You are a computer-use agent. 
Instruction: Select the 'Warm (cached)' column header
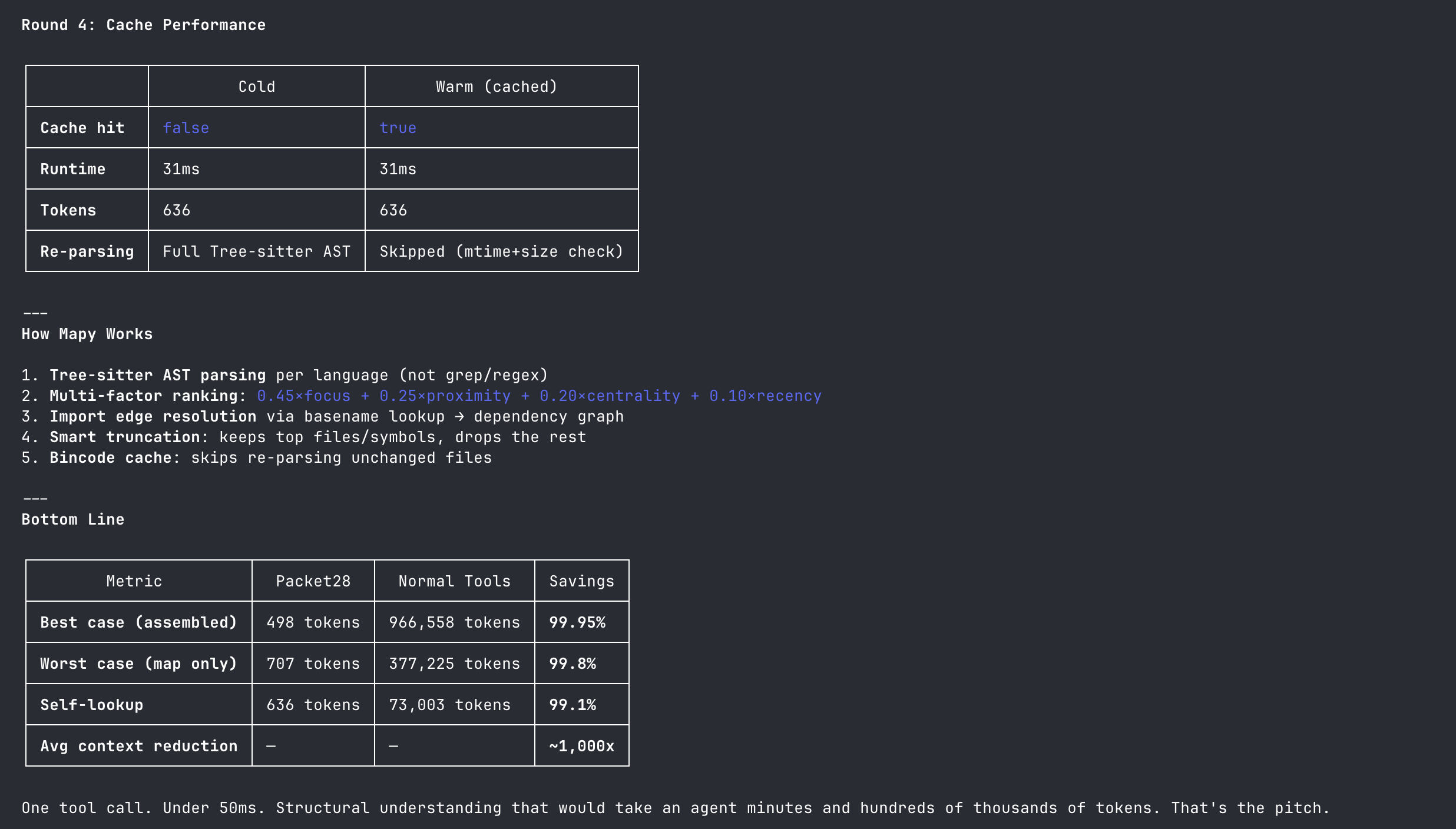click(497, 86)
